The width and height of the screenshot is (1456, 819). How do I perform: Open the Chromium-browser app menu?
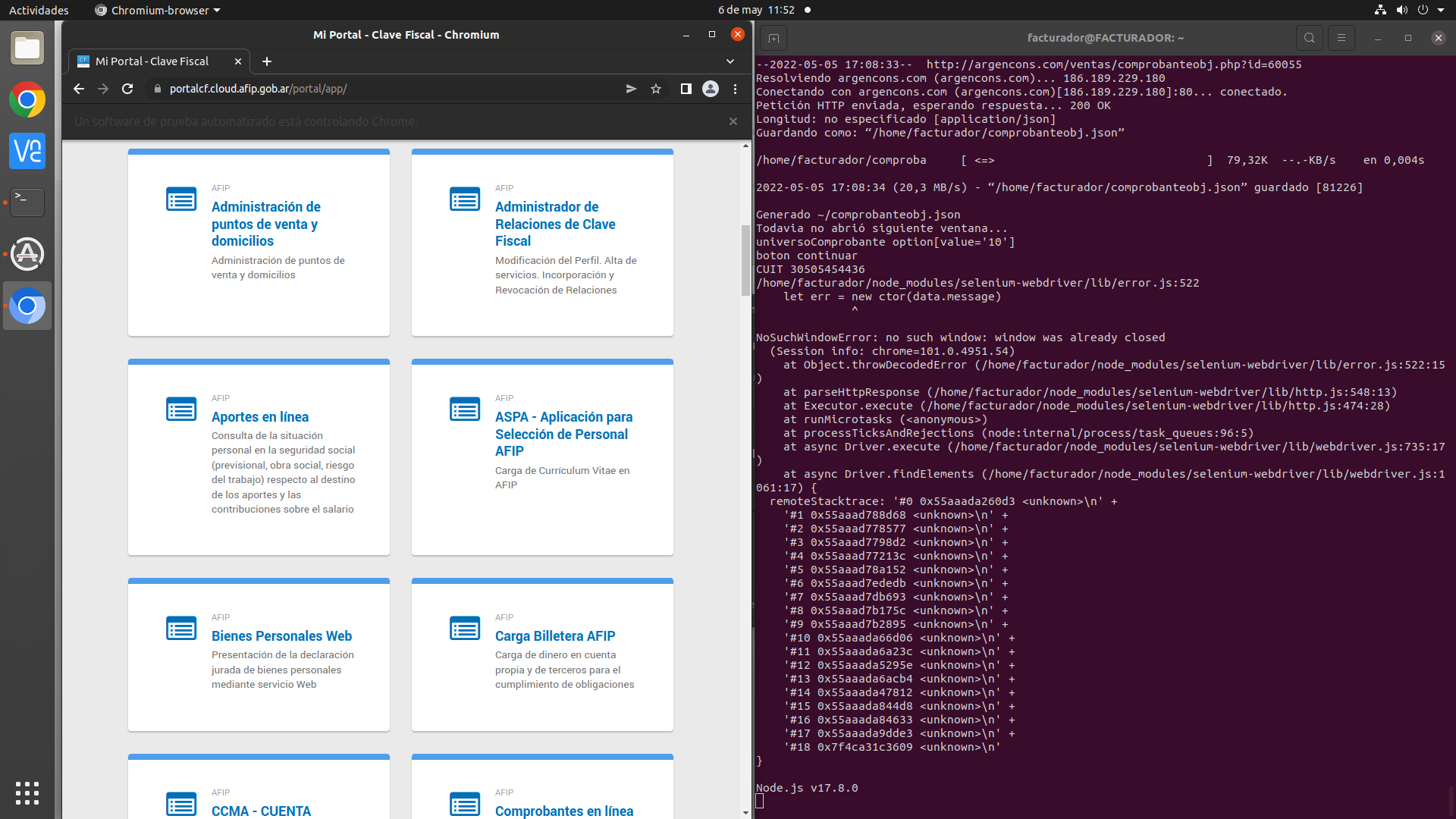pyautogui.click(x=158, y=10)
